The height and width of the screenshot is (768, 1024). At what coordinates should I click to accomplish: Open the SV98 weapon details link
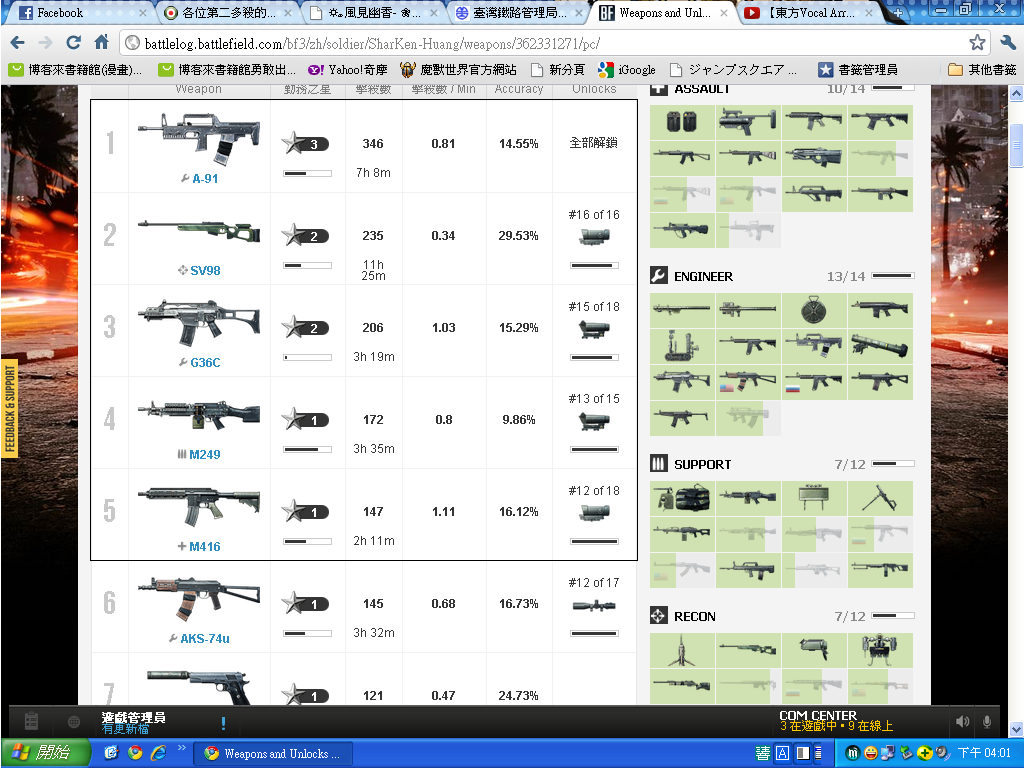pos(205,271)
